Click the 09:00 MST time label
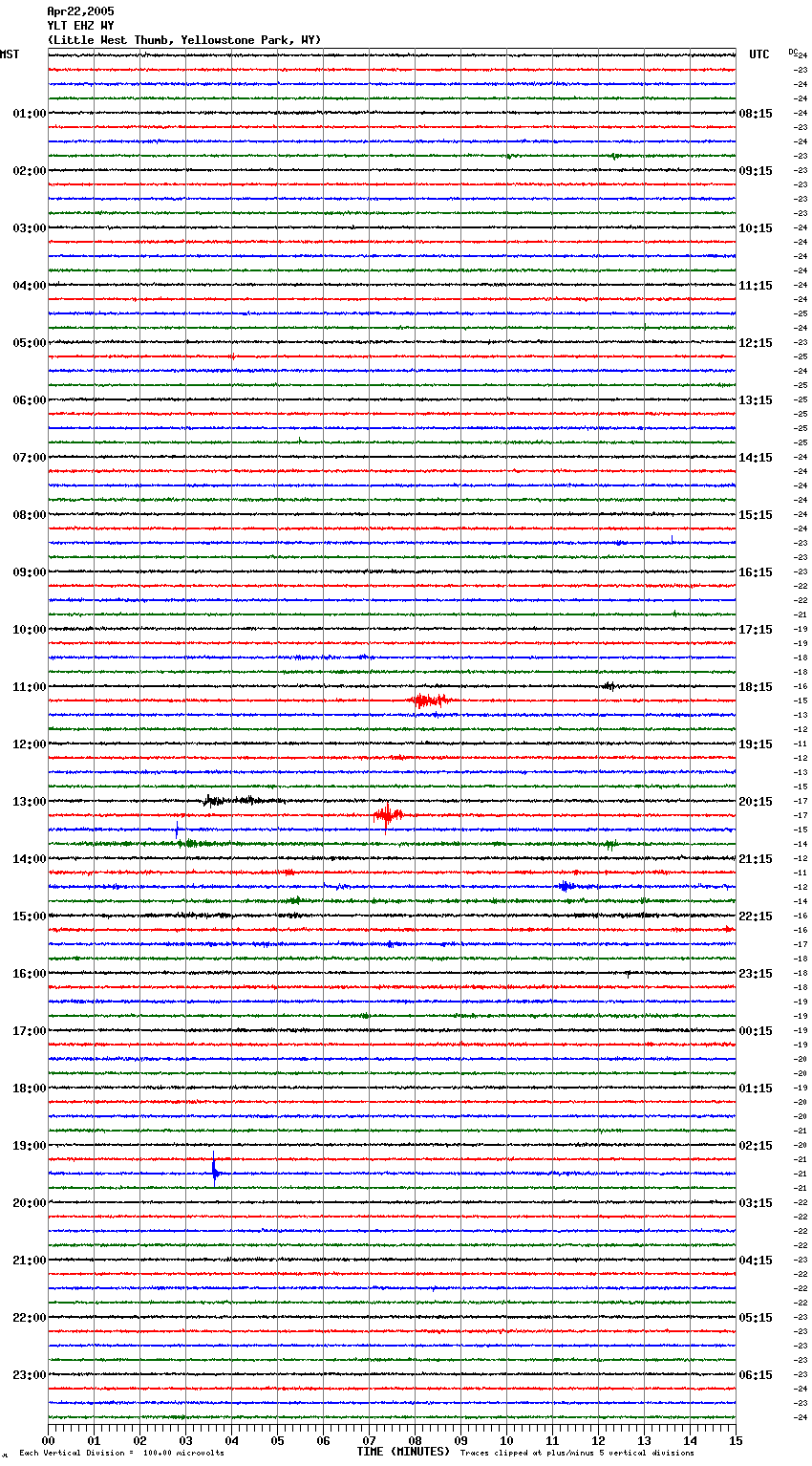This screenshot has width=812, height=1466. tap(29, 572)
